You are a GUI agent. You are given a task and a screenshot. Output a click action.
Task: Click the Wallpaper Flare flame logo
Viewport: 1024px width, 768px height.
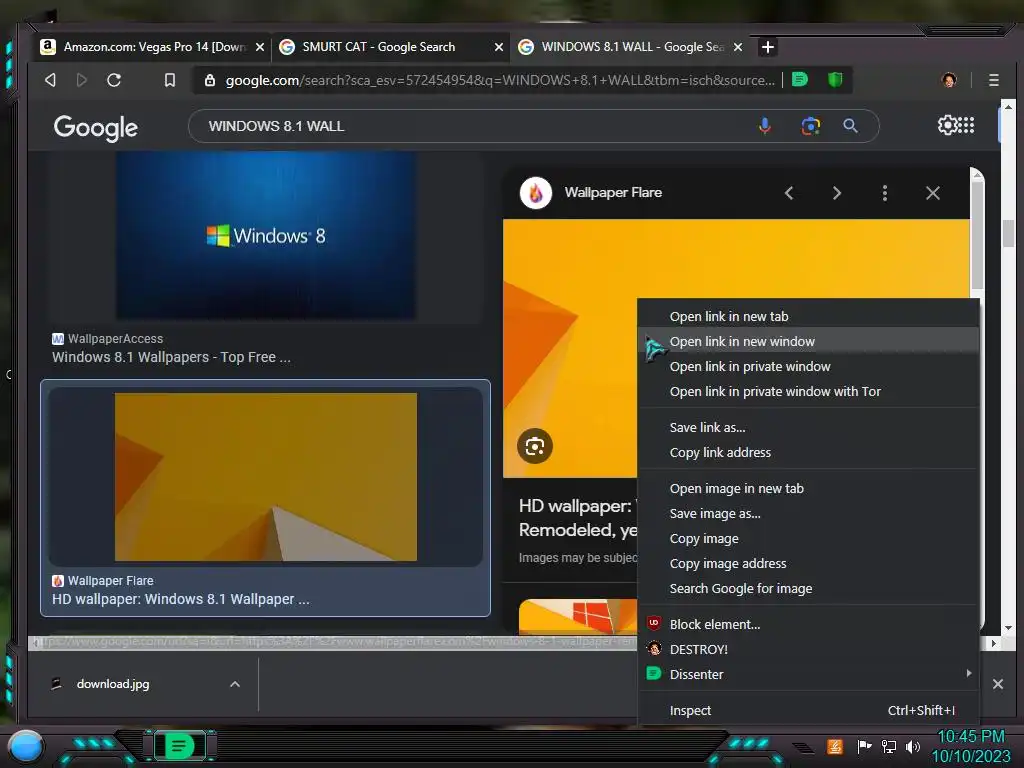(536, 193)
